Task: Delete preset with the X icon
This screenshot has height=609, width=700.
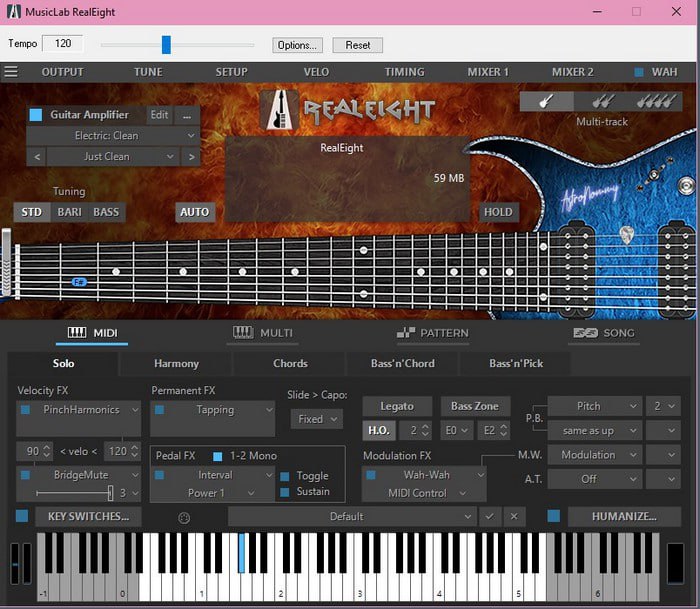Action: [x=514, y=516]
